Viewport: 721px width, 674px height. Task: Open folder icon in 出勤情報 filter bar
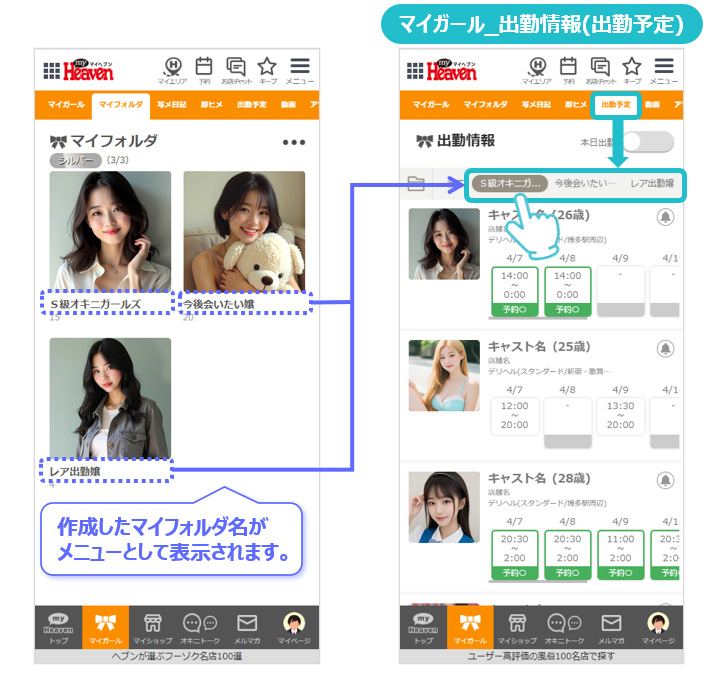pos(415,184)
